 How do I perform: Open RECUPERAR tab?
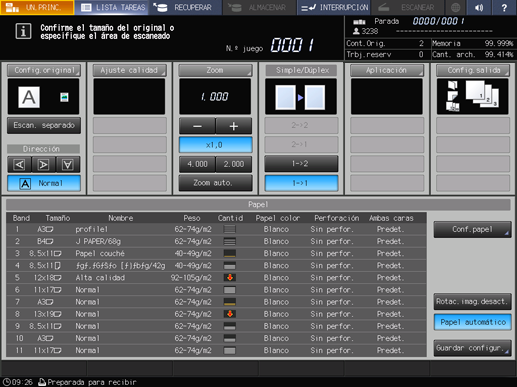[185, 7]
